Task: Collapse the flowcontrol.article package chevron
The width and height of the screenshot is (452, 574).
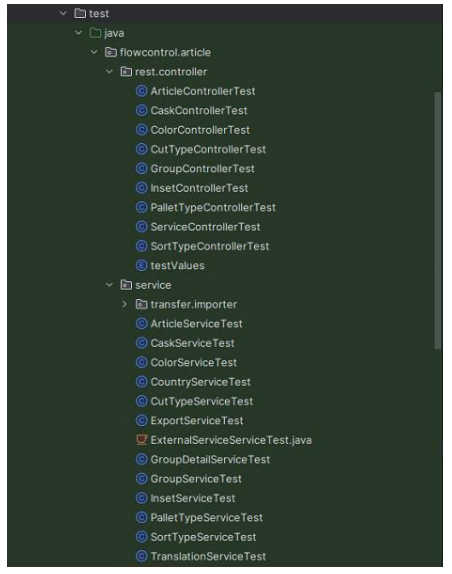Action: coord(94,52)
